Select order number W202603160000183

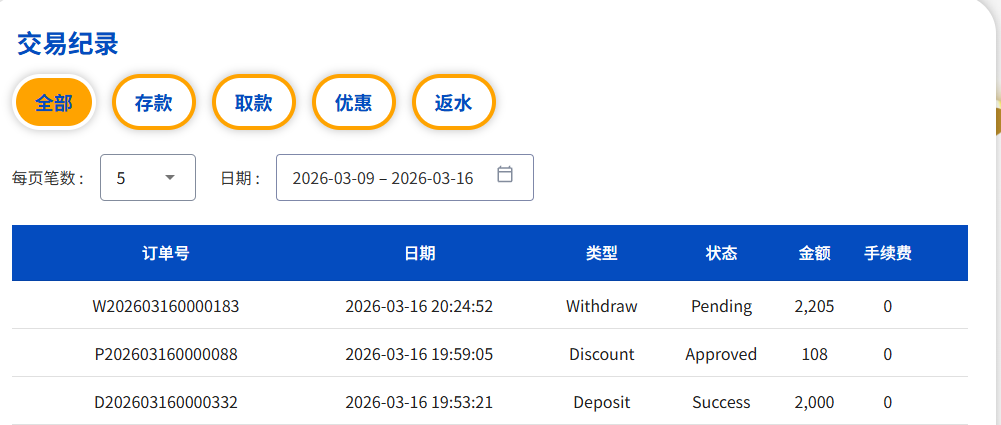166,306
